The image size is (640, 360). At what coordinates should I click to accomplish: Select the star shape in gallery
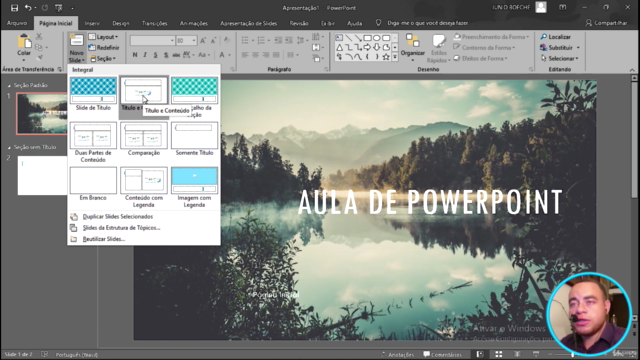(x=386, y=57)
